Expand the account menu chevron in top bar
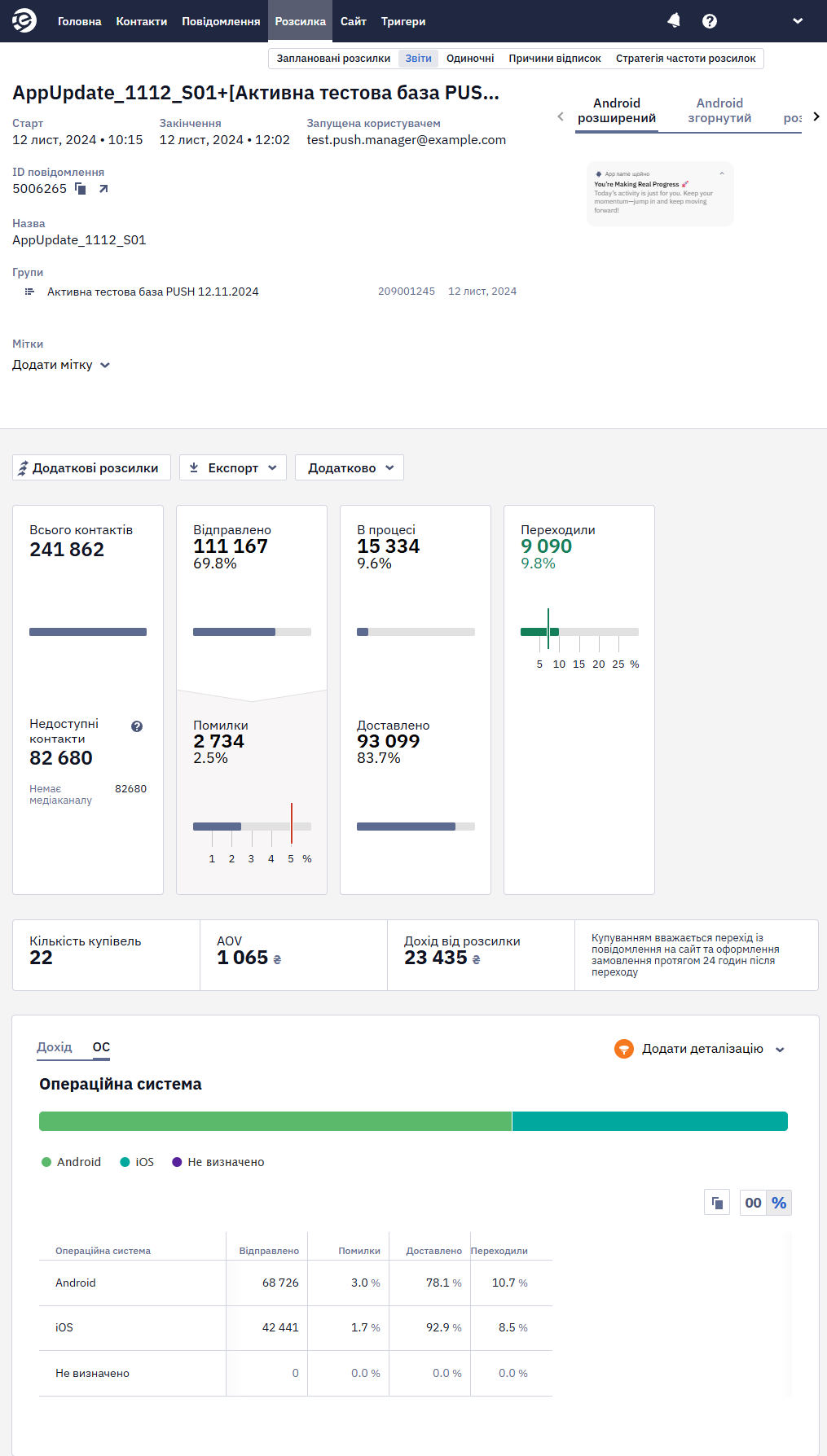827x1456 pixels. [x=798, y=21]
